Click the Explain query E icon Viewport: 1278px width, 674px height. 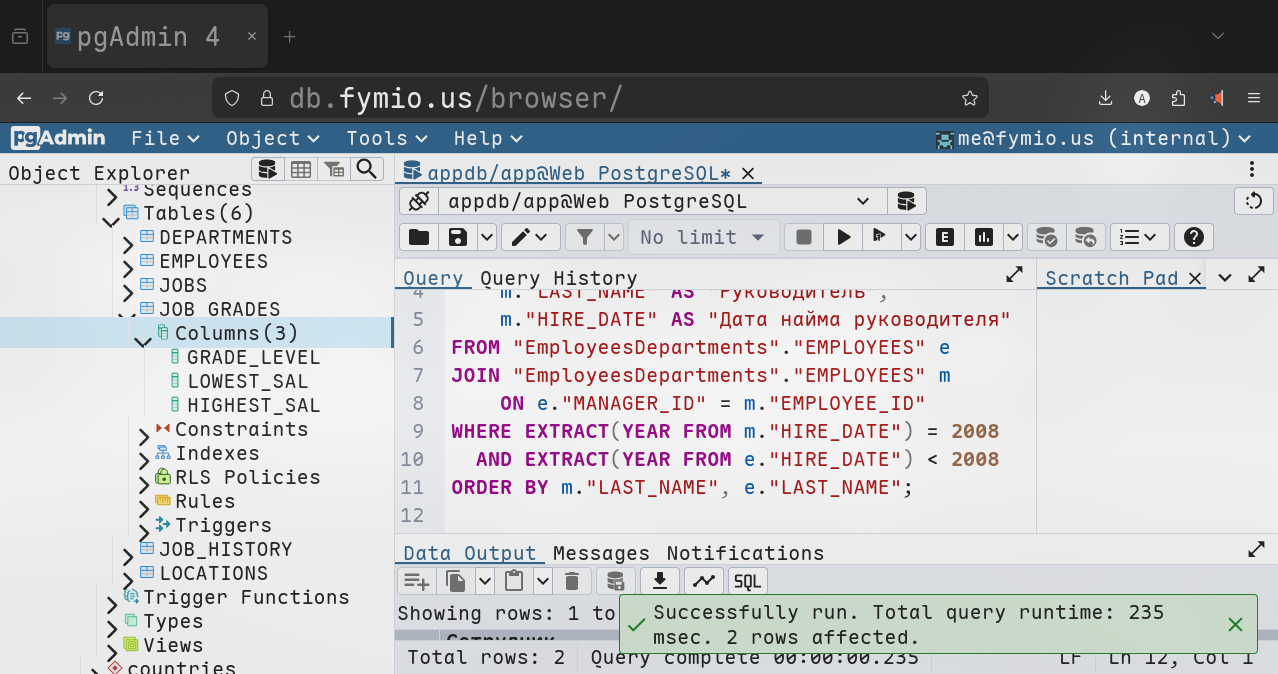coord(944,237)
